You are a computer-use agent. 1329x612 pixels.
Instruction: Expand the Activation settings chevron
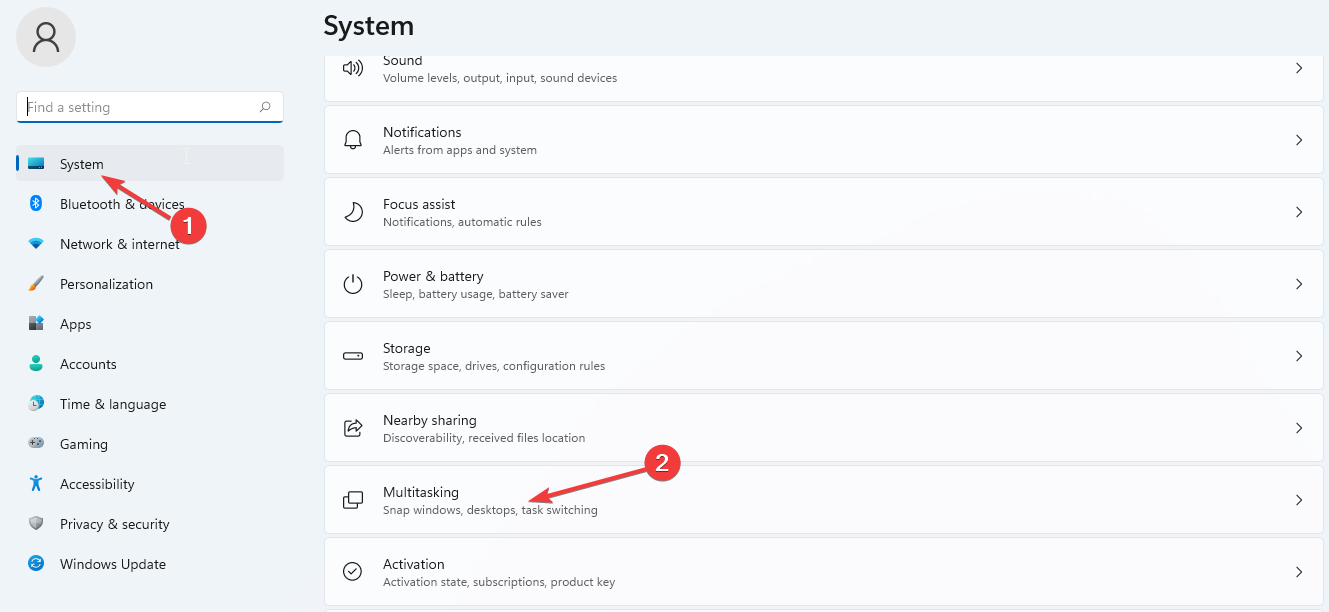tap(1299, 571)
